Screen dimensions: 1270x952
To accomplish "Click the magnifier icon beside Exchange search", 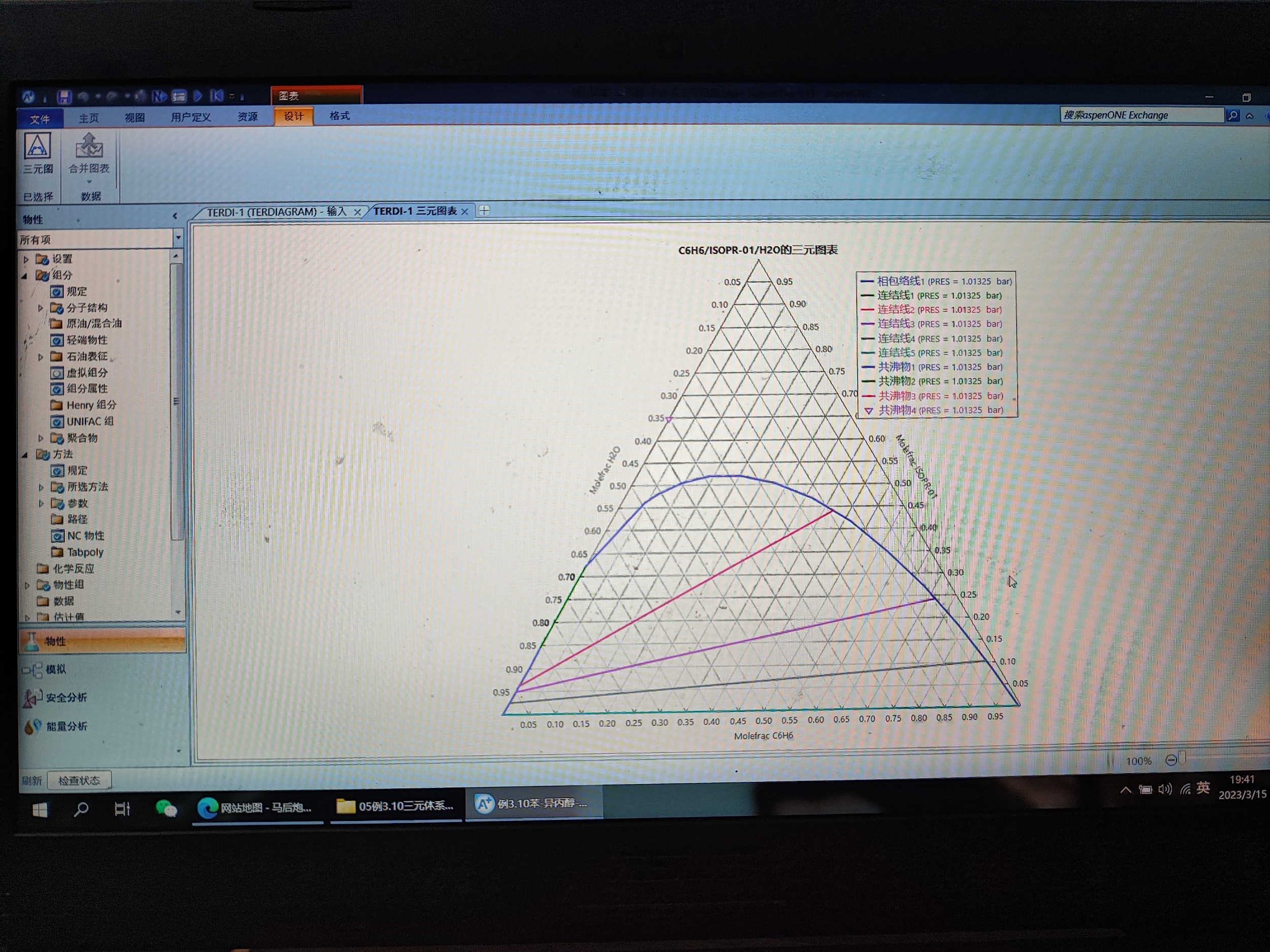I will [1233, 115].
